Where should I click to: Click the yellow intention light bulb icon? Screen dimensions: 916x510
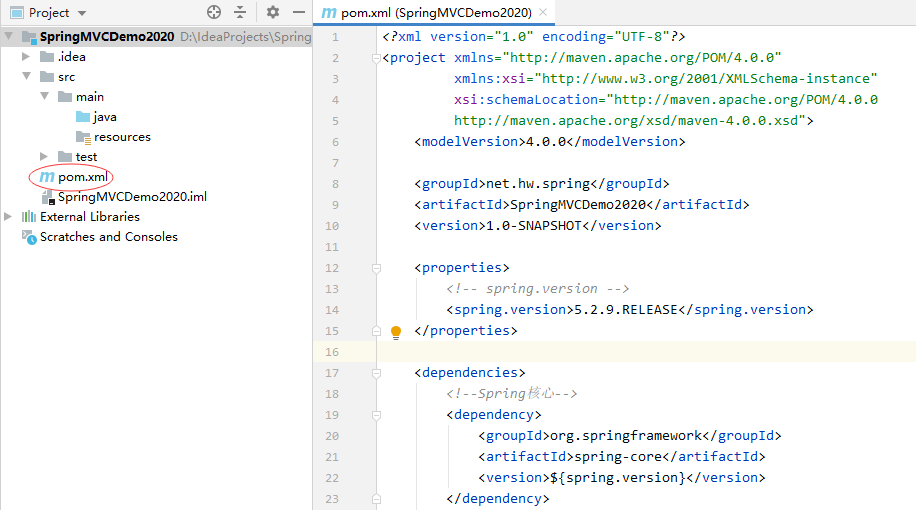tap(396, 332)
